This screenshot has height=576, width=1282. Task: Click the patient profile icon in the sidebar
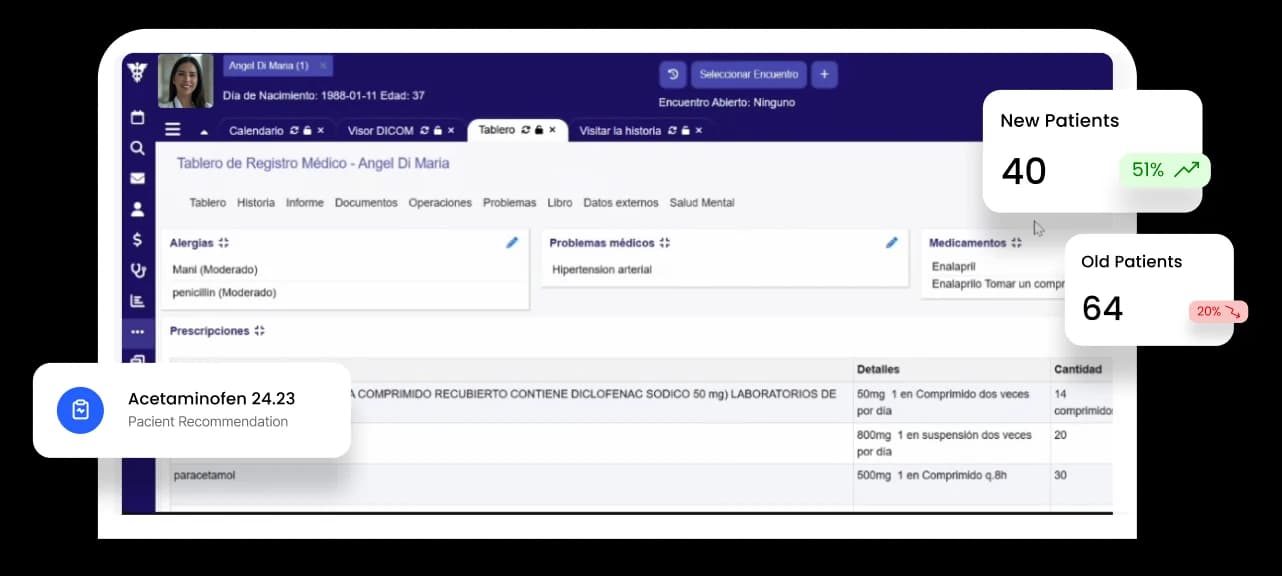pos(138,208)
